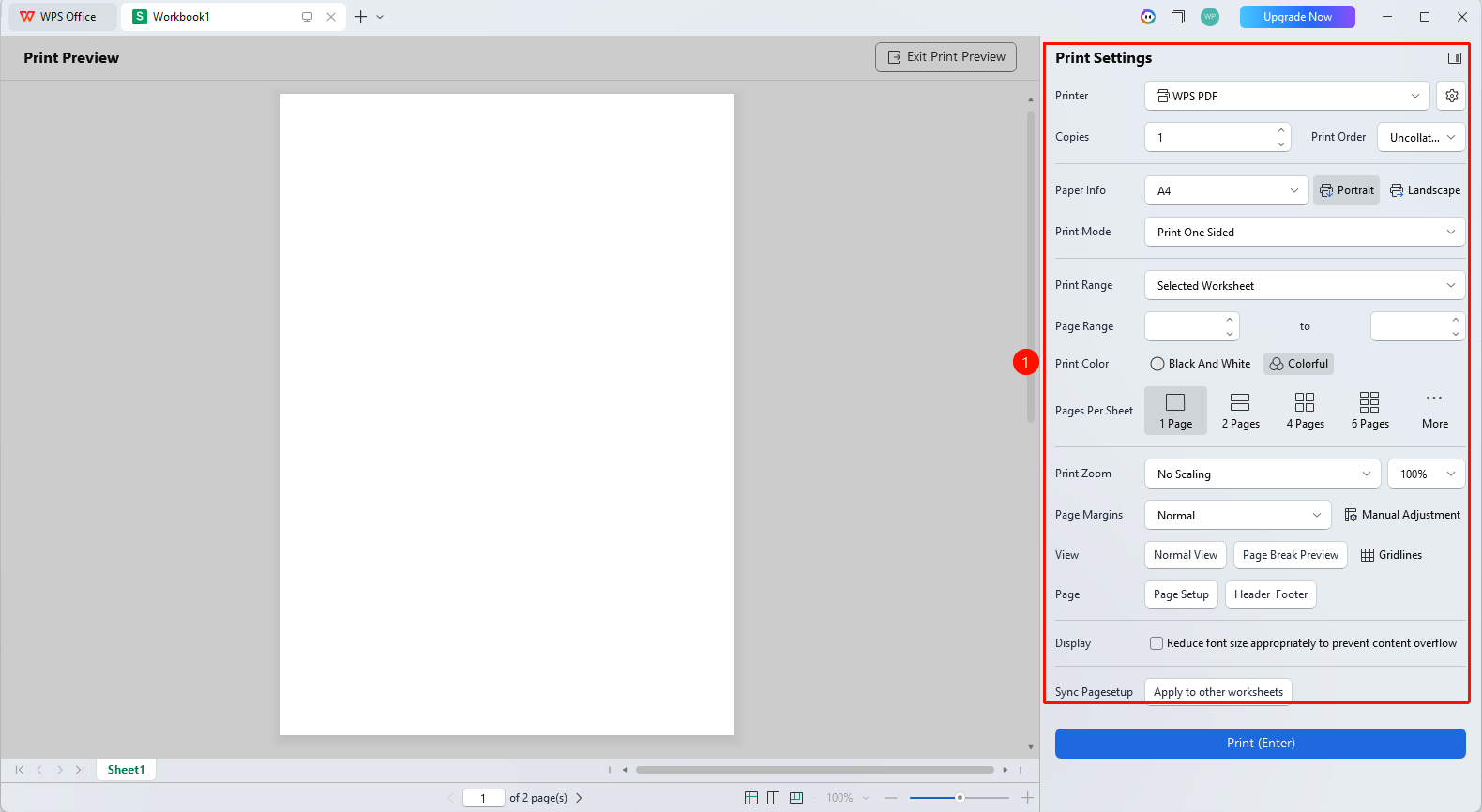
Task: Zoom out with the minus icon
Action: pos(891,798)
